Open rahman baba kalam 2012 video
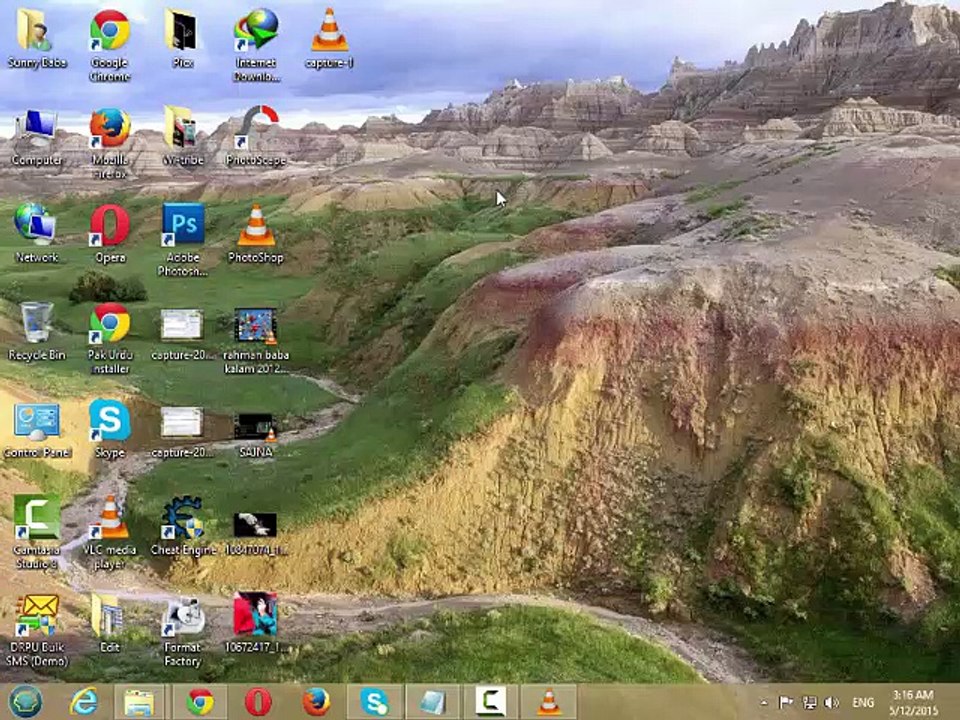 [x=256, y=340]
